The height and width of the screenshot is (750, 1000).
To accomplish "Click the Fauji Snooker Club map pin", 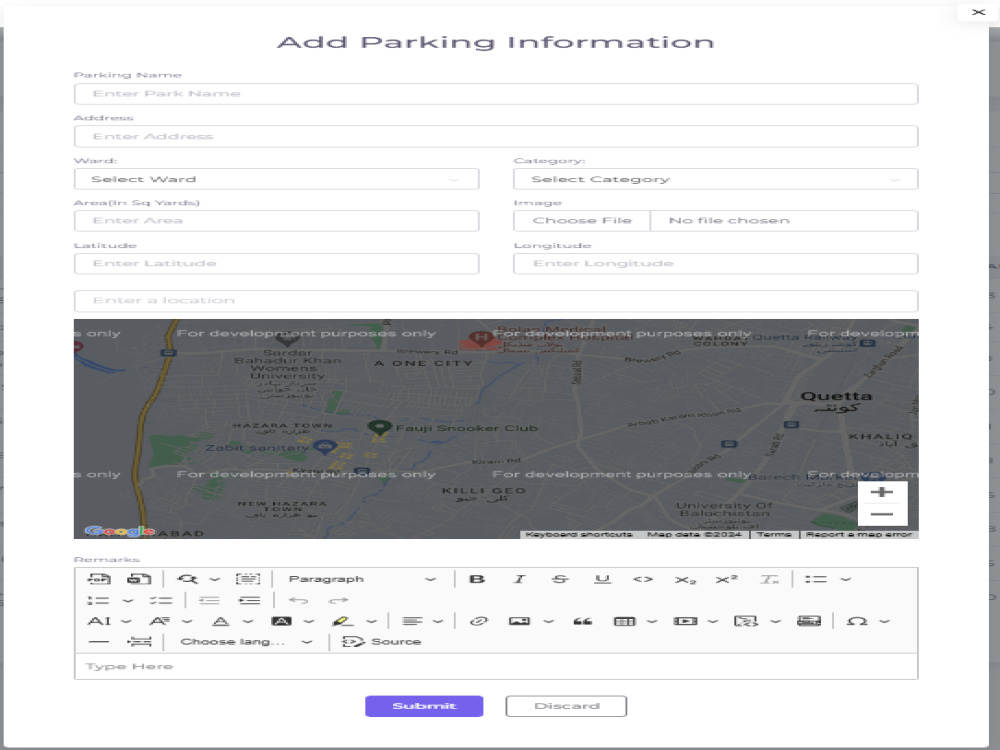I will click(x=379, y=428).
